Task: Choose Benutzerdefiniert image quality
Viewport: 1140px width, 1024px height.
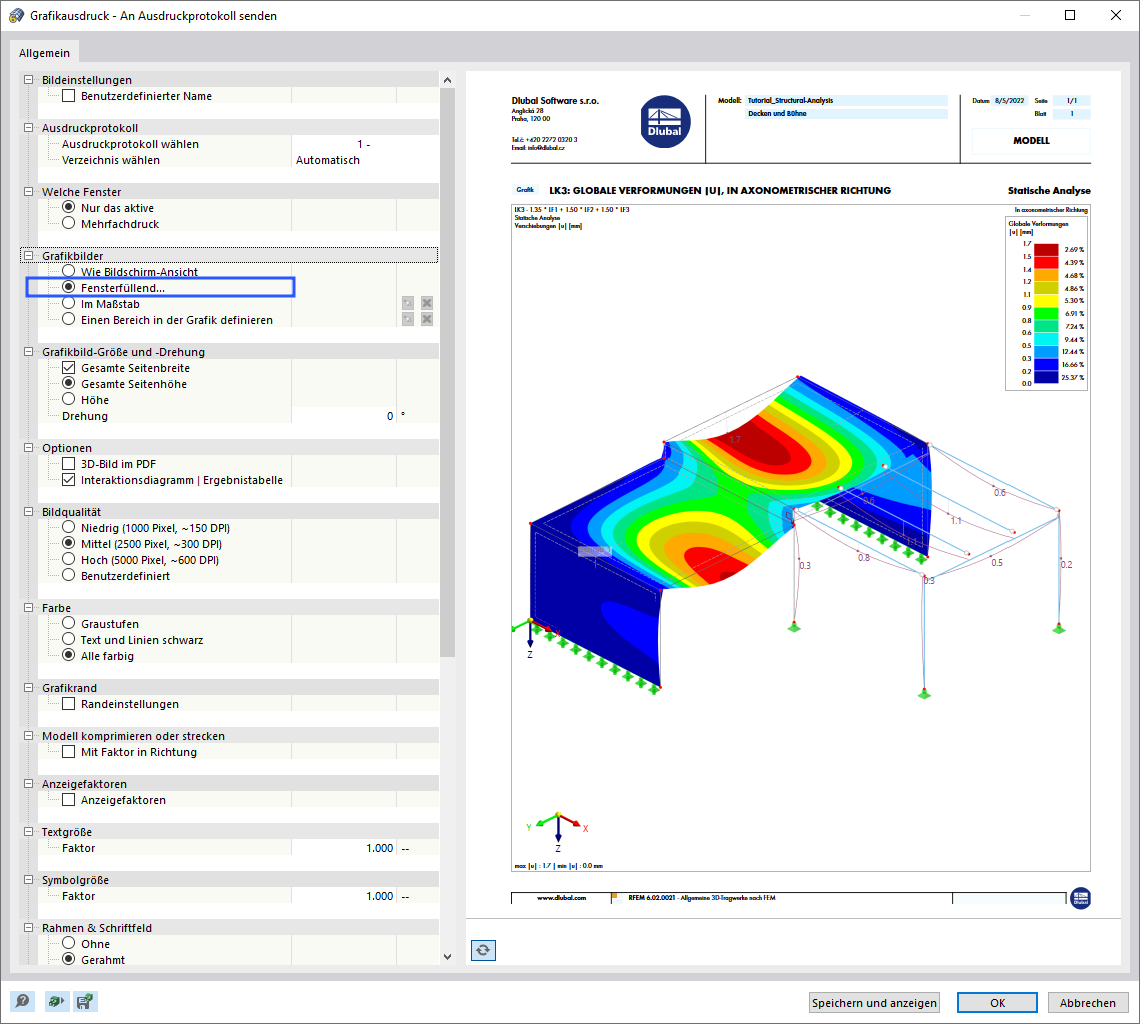Action: pyautogui.click(x=69, y=575)
